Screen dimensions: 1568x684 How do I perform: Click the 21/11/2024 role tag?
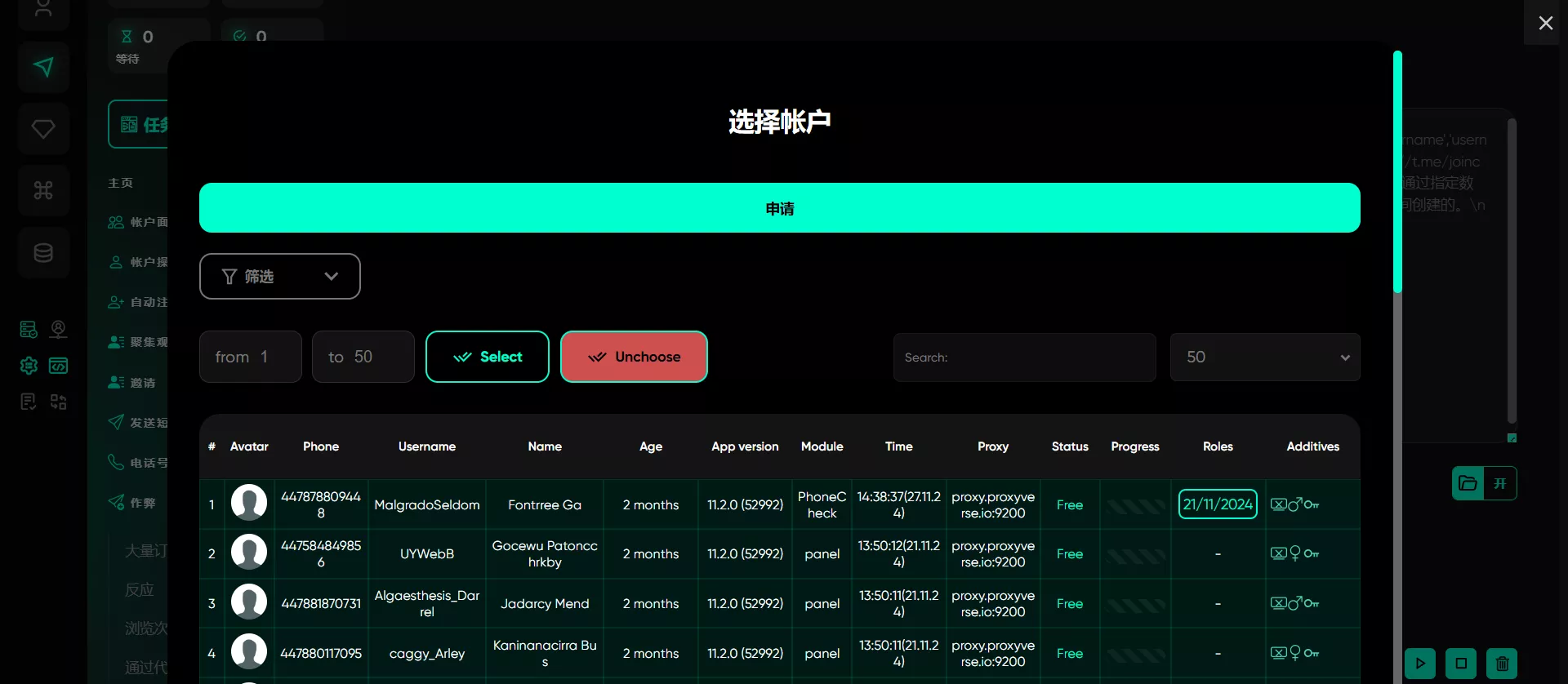[1218, 504]
